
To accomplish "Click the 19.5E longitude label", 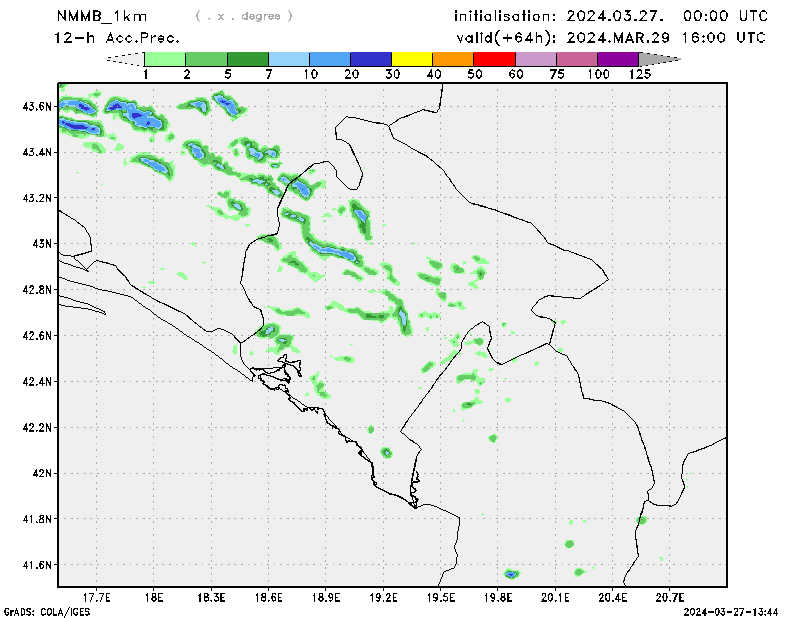I will click(440, 598).
